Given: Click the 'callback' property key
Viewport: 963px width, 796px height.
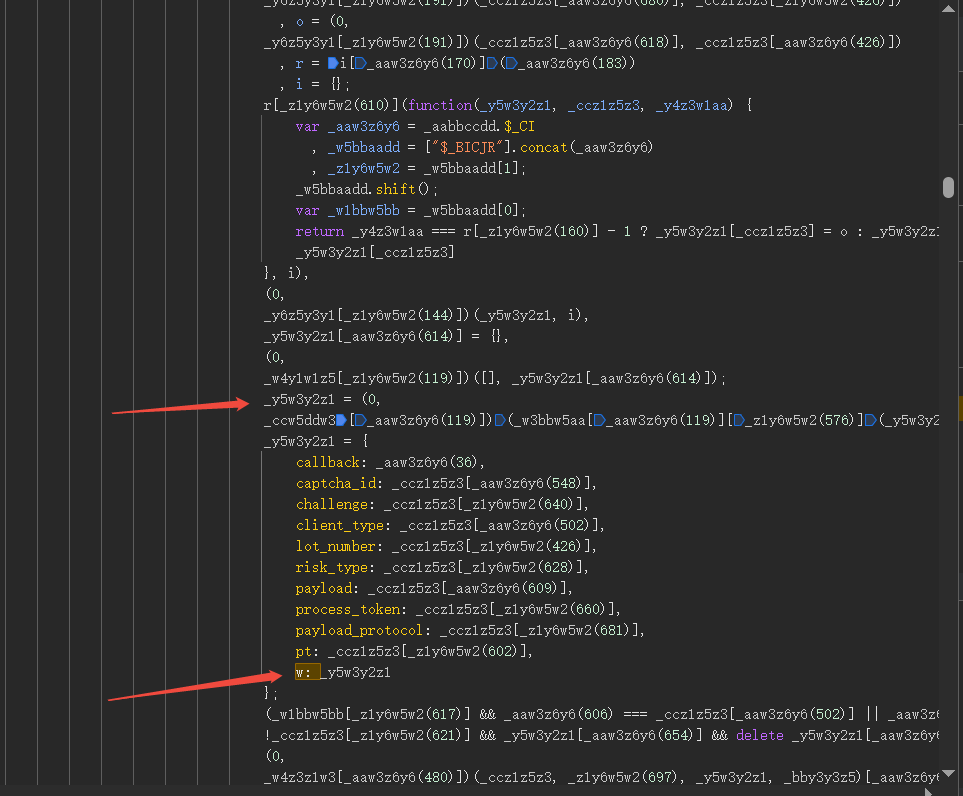Looking at the screenshot, I should coord(328,462).
